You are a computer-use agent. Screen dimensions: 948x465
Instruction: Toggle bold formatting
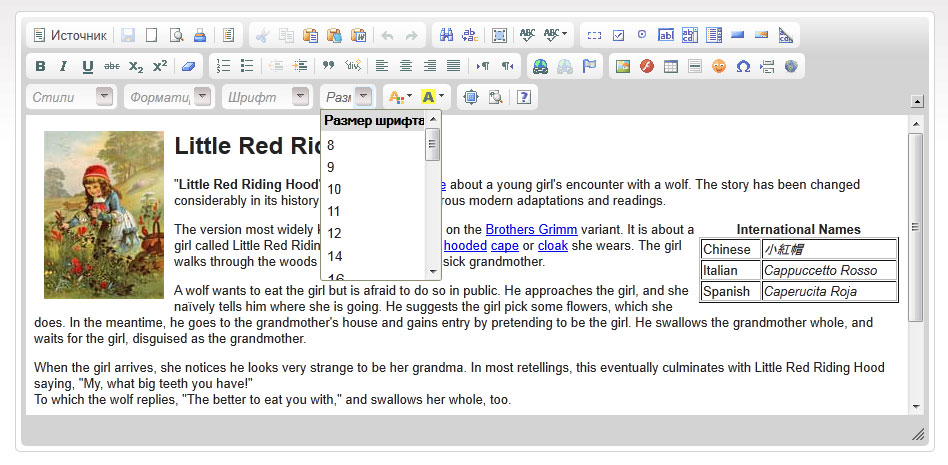(41, 67)
